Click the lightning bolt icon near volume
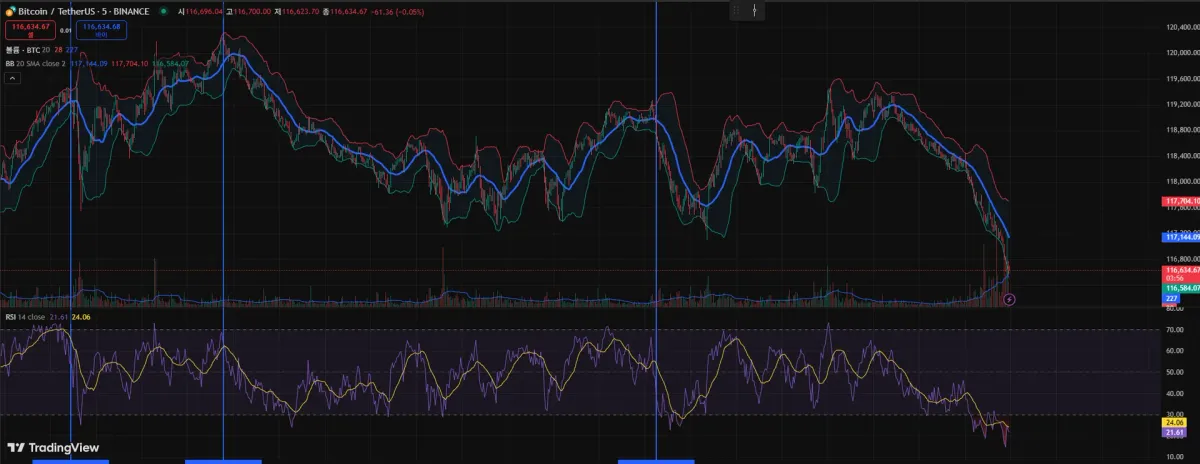 coord(1009,298)
